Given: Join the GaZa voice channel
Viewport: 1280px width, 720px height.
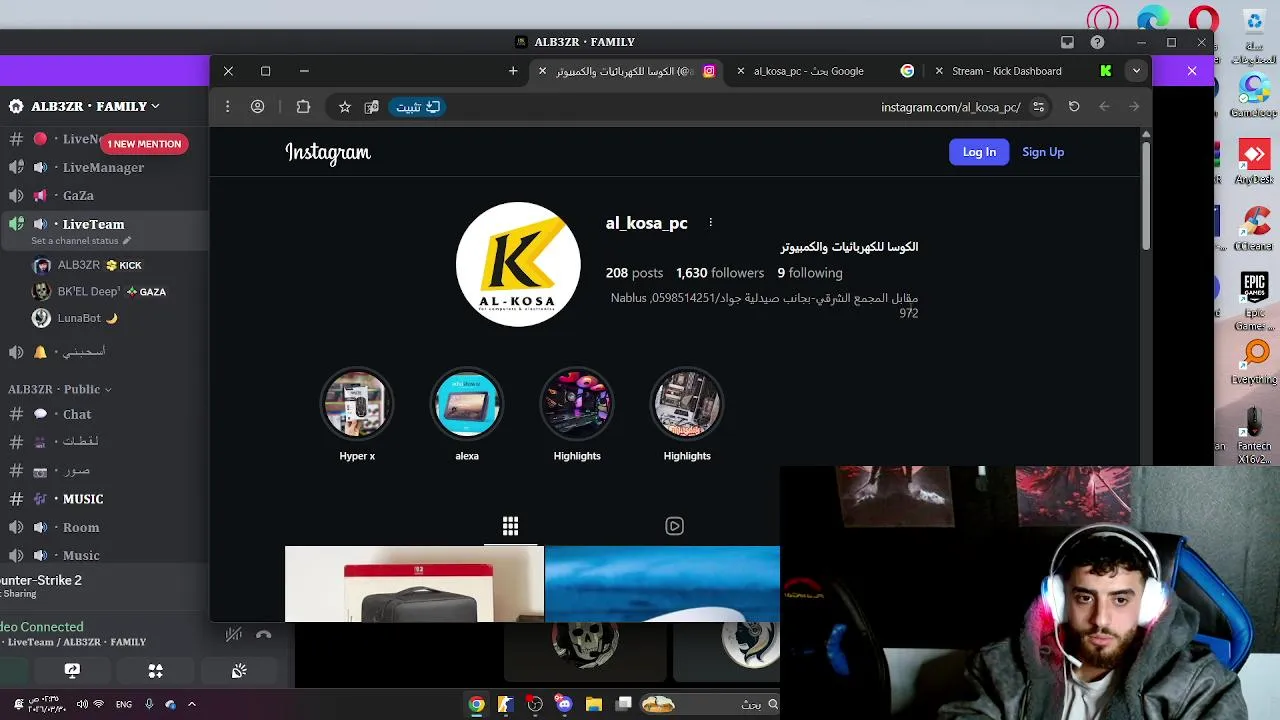Looking at the screenshot, I should click(102, 195).
